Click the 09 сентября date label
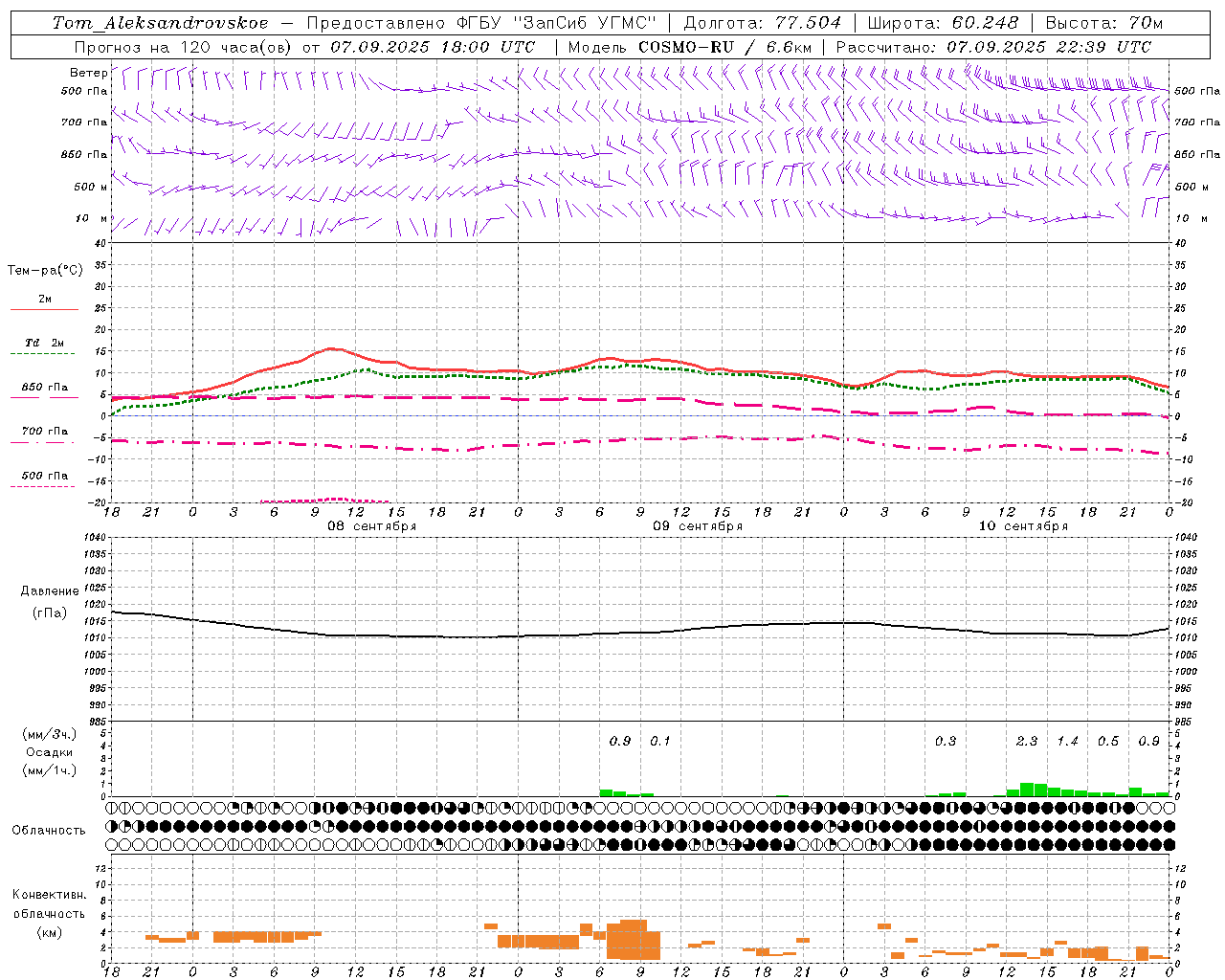 698,526
